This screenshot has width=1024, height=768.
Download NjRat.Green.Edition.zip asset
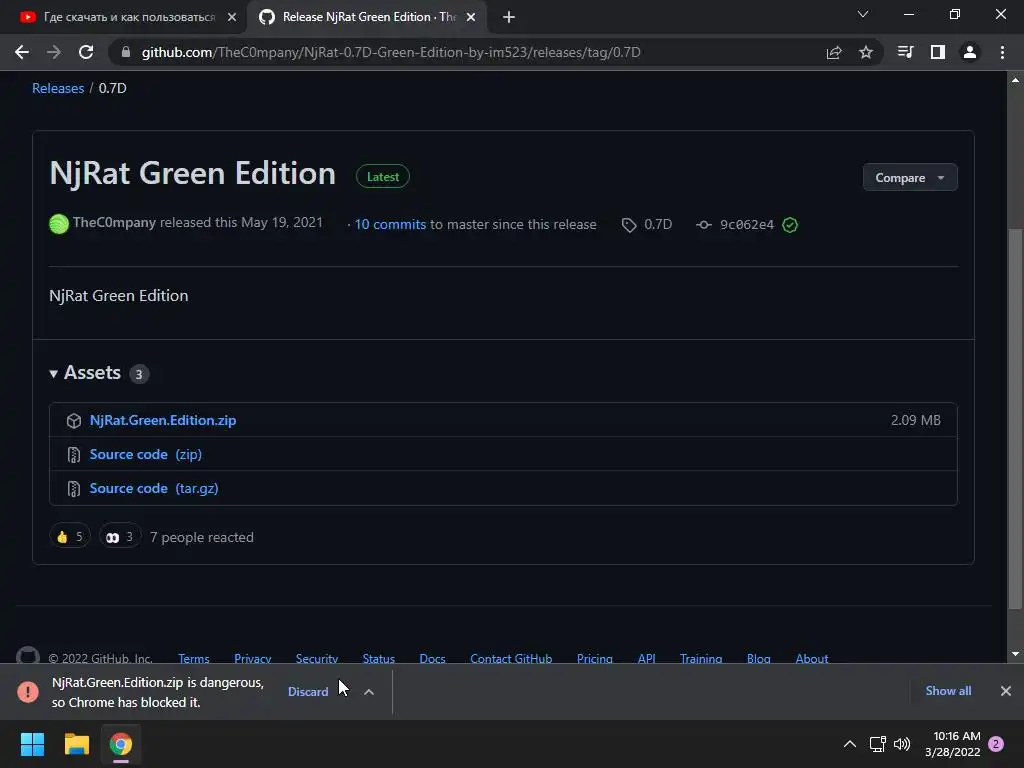pos(163,420)
